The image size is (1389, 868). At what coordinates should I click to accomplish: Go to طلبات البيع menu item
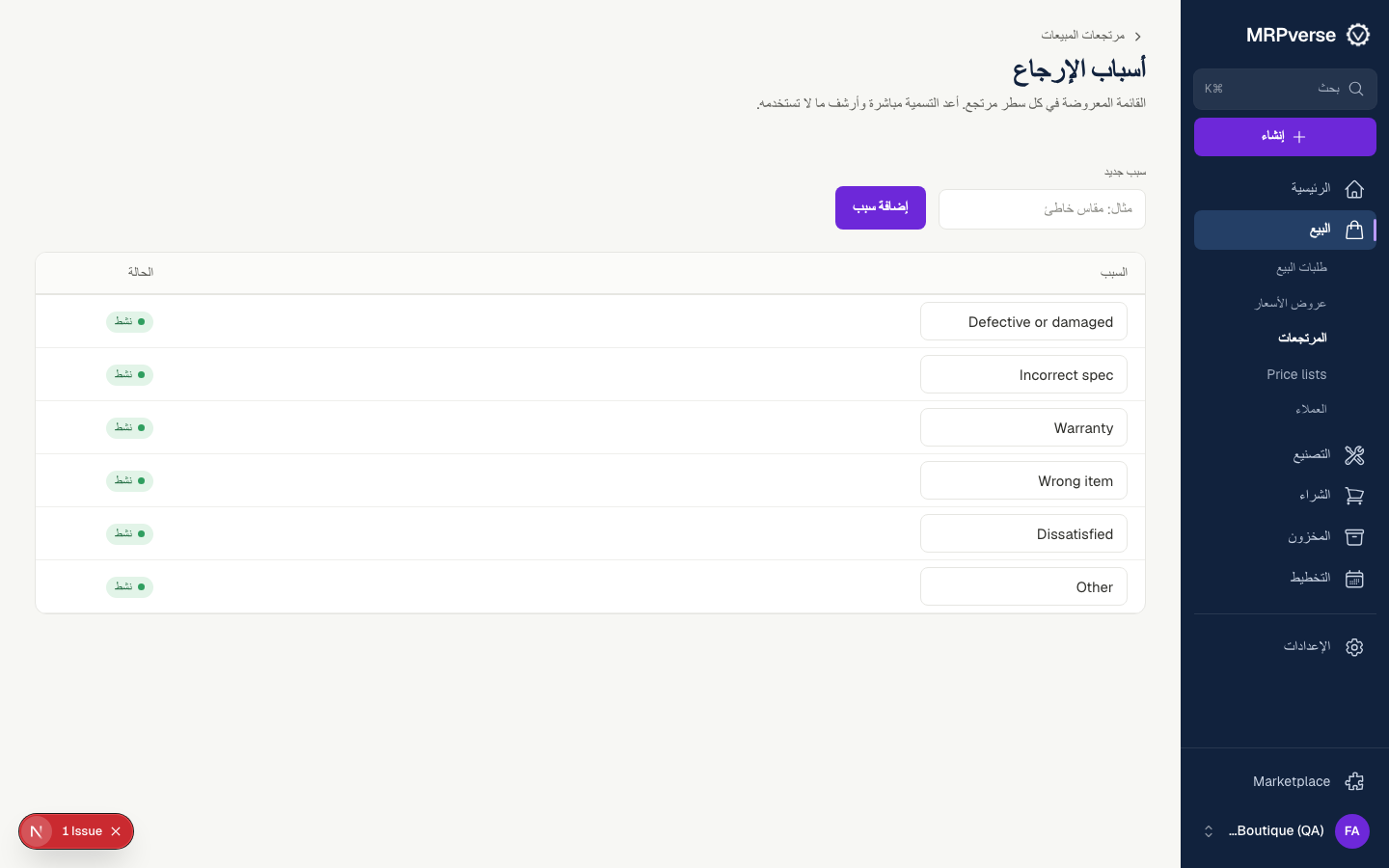1301,267
